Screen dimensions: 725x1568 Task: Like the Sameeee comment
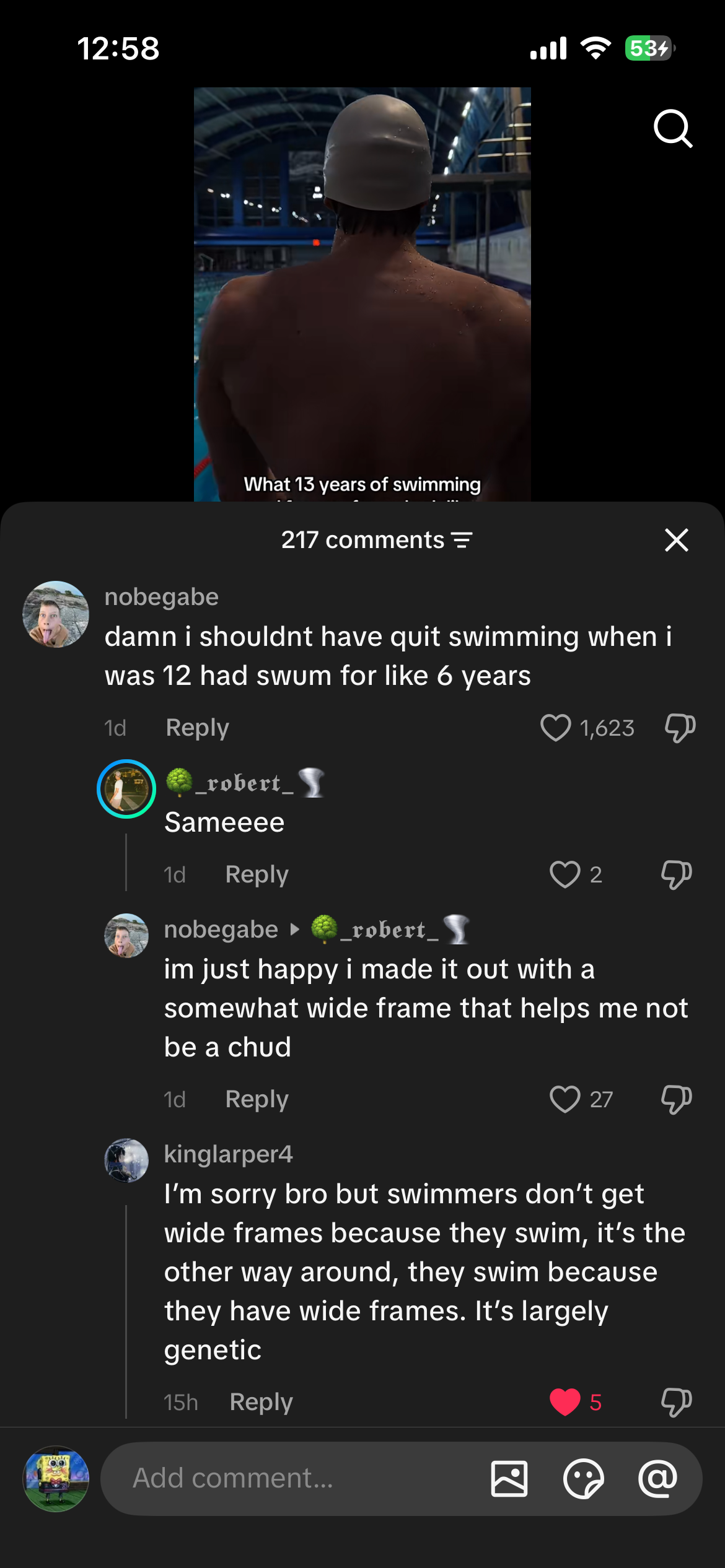click(565, 874)
